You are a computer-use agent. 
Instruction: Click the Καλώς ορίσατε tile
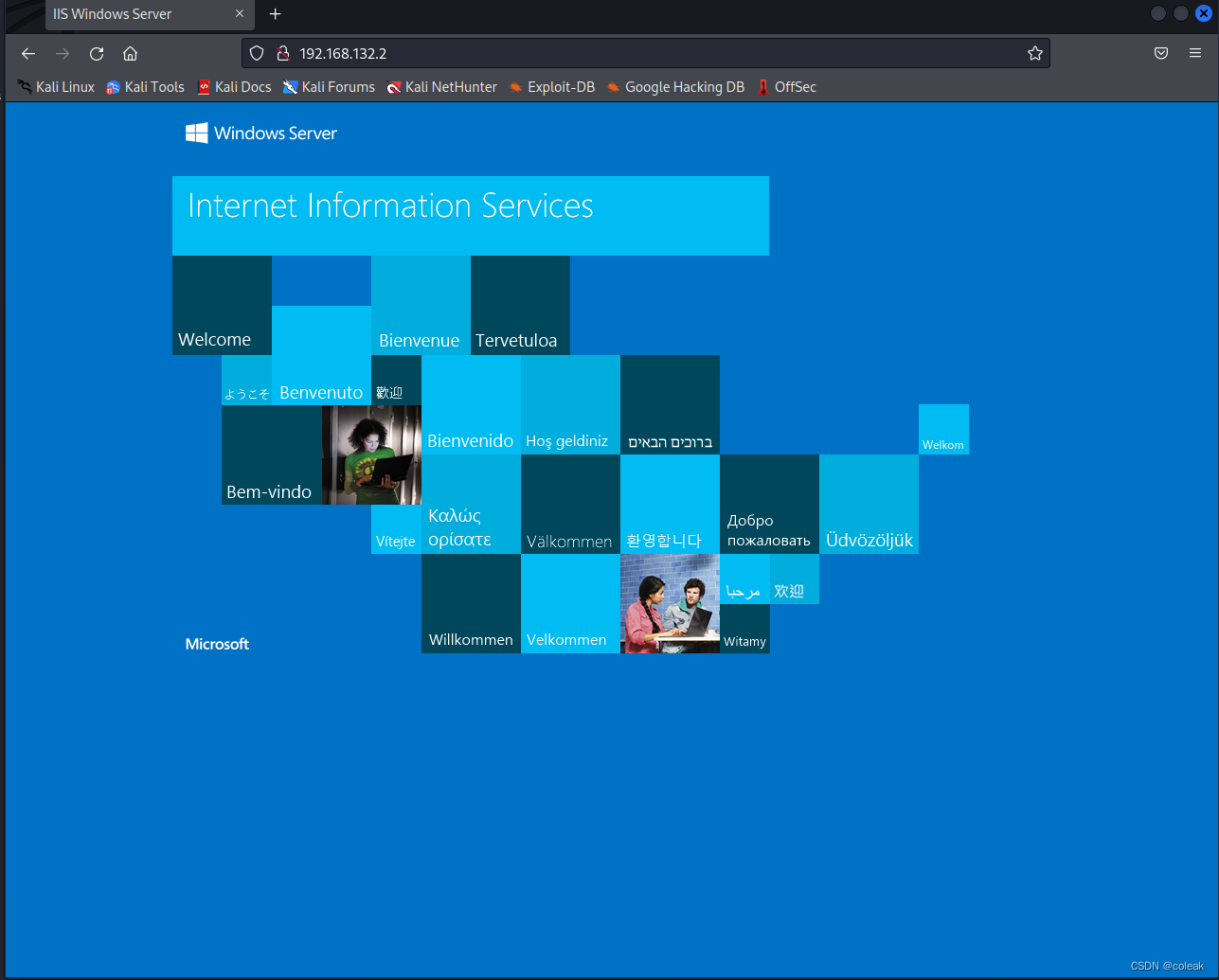click(471, 504)
